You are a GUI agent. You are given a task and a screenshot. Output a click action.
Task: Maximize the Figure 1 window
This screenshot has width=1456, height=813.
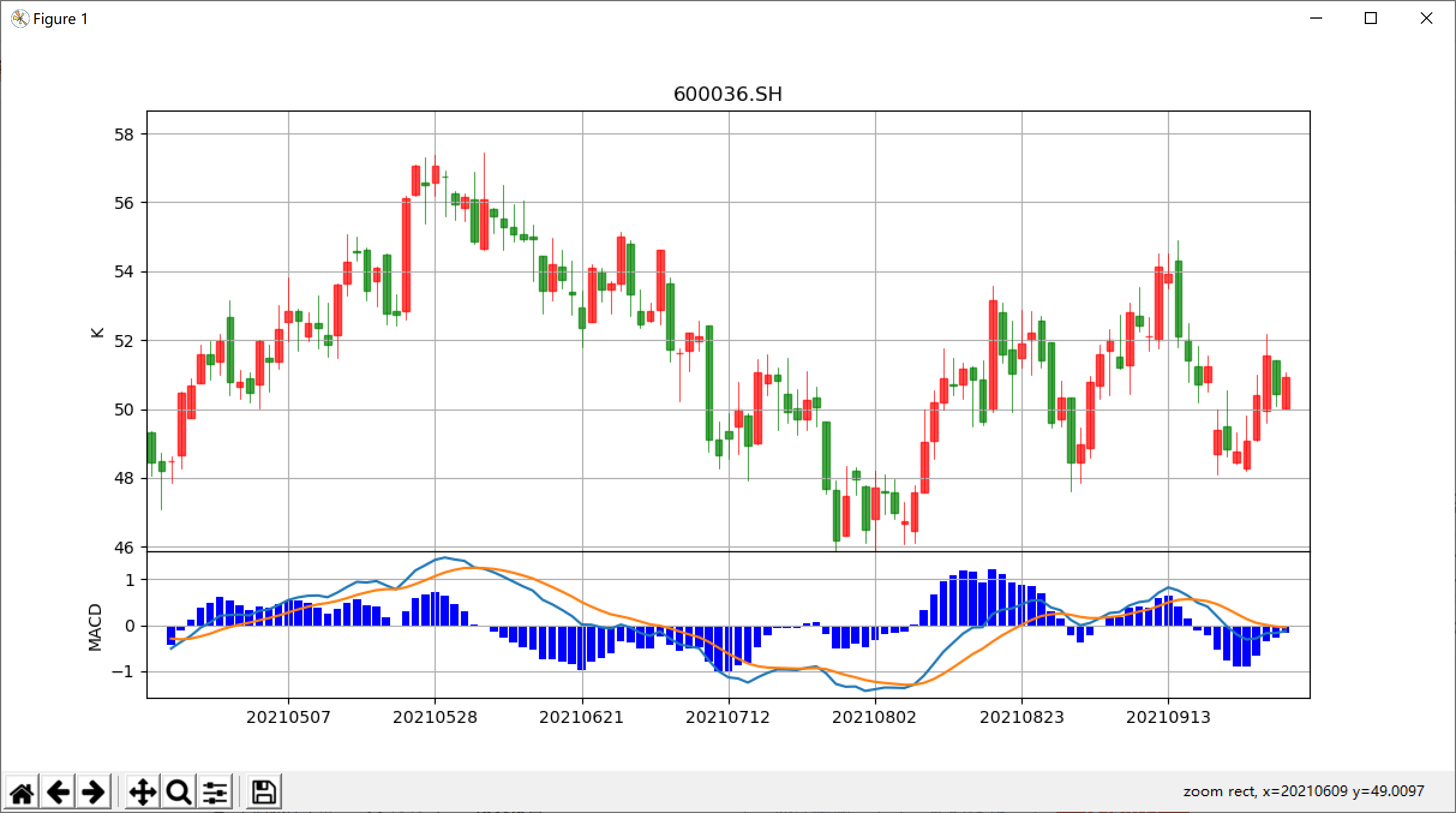click(1371, 19)
